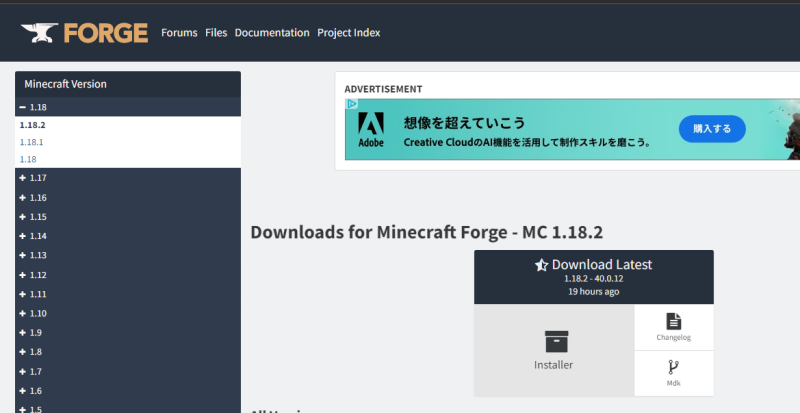Select the 1.18 sub-version link

28,159
